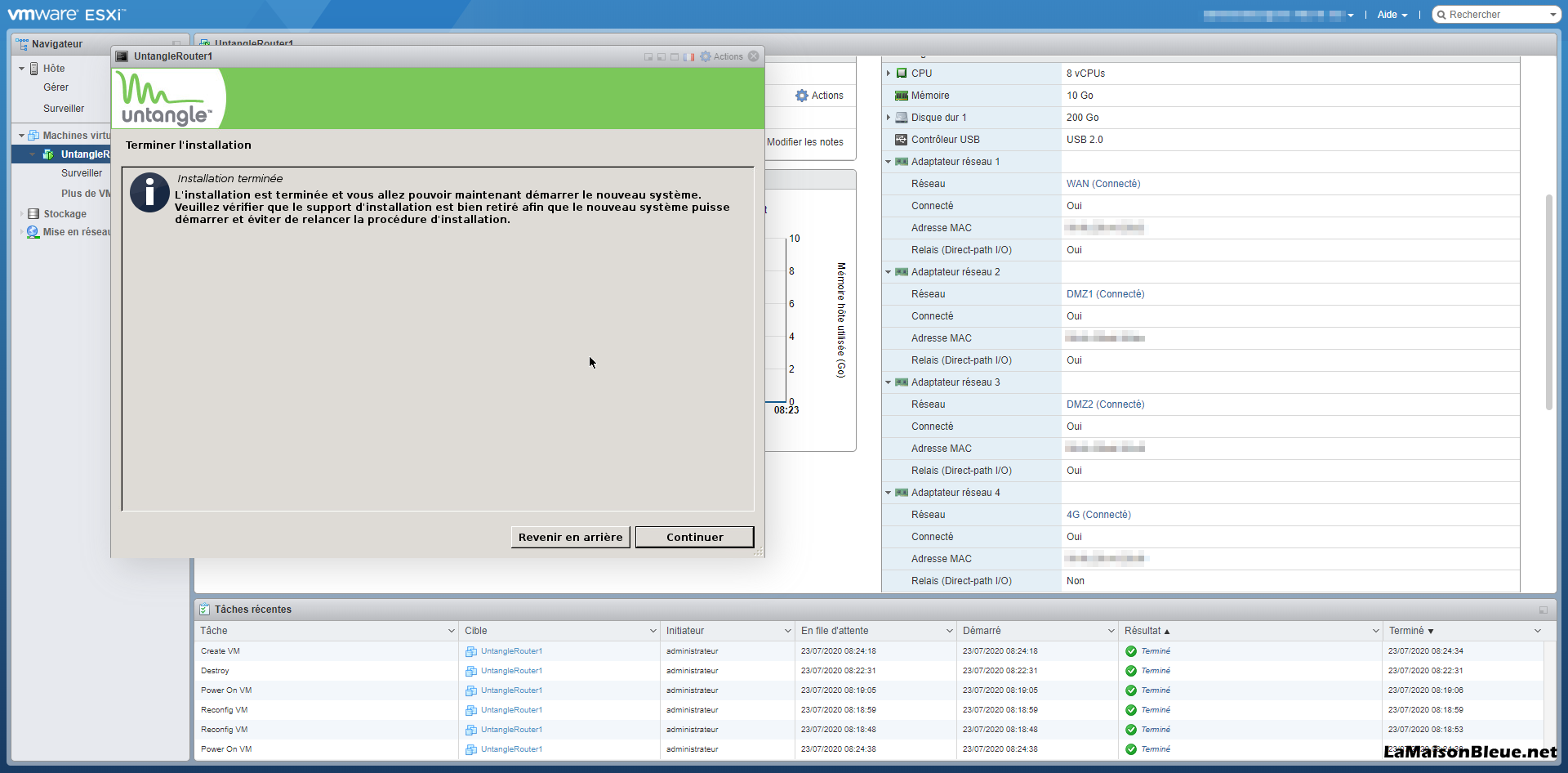Collapse the Hôte tree node
The width and height of the screenshot is (1568, 773).
[21, 69]
